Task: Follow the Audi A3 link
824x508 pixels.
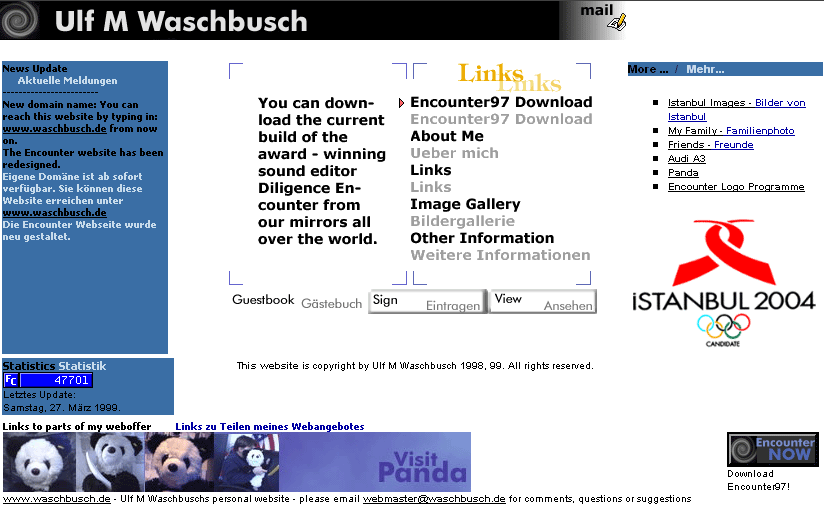Action: [x=686, y=159]
